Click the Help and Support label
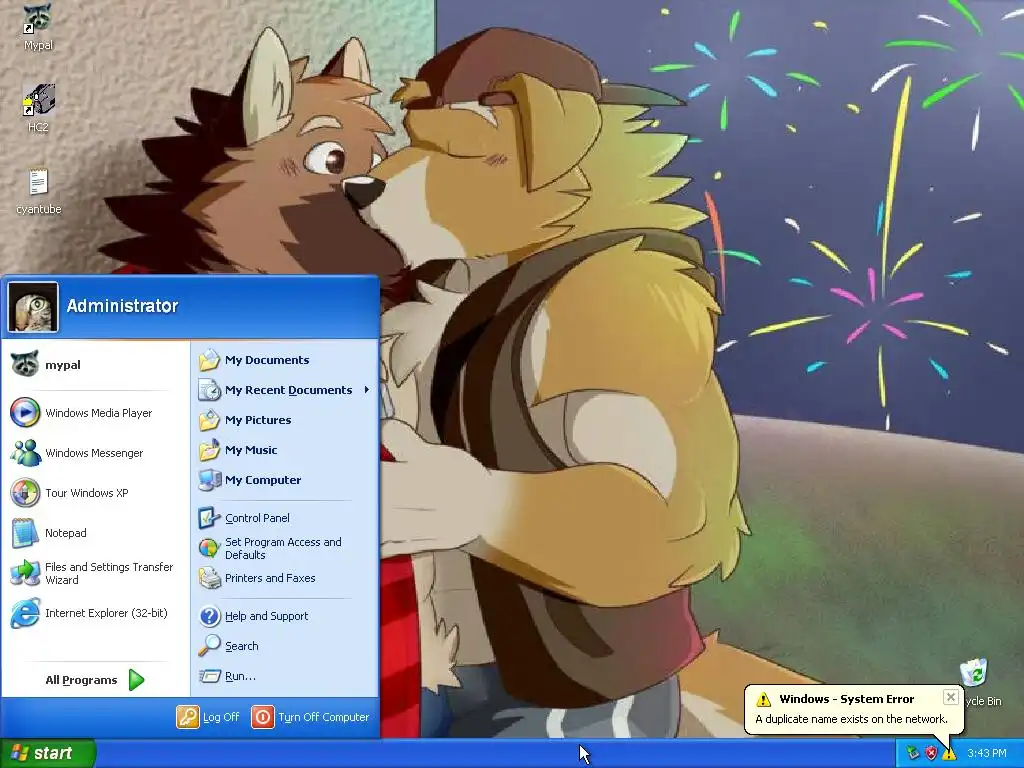The image size is (1024, 768). click(266, 616)
